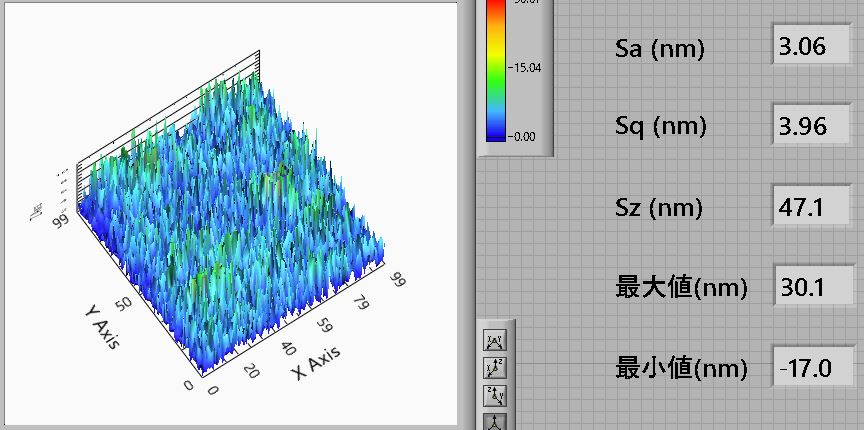
Task: Click the 最小值 indicator showing -17.0
Action: pos(815,367)
